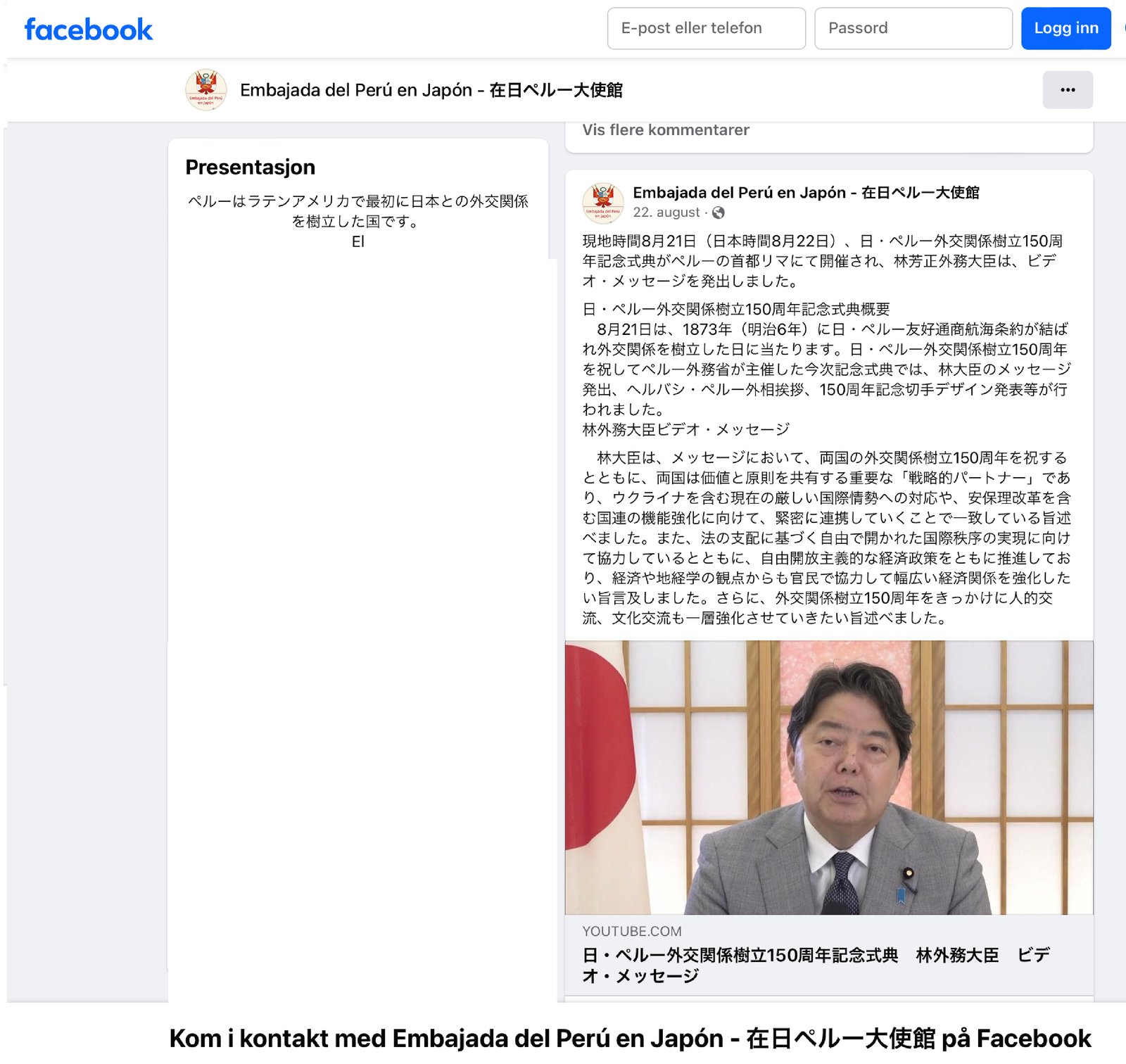Click the YOUTUBE.COM source label

coord(631,931)
